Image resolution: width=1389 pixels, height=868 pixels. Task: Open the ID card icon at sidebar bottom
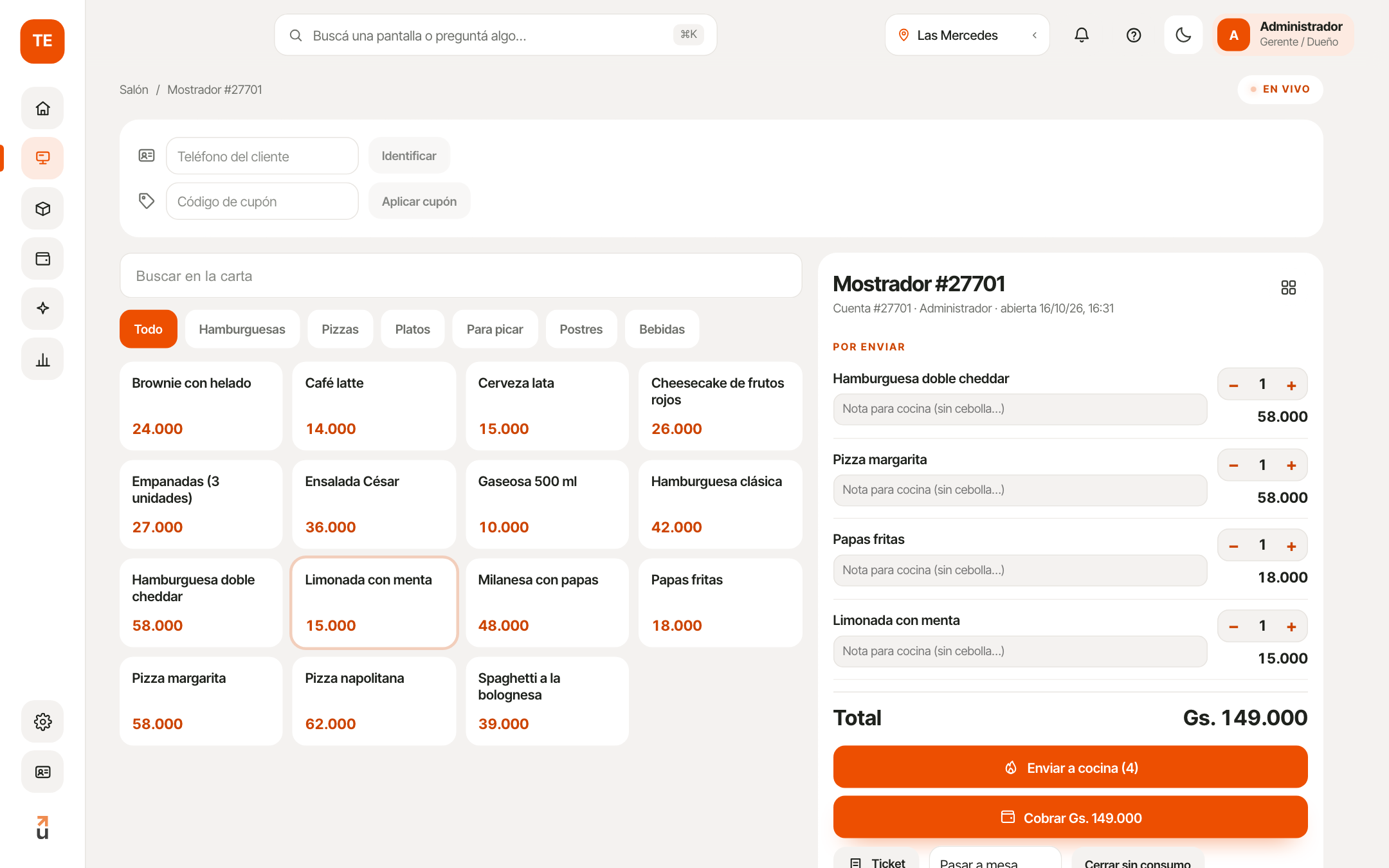click(42, 772)
